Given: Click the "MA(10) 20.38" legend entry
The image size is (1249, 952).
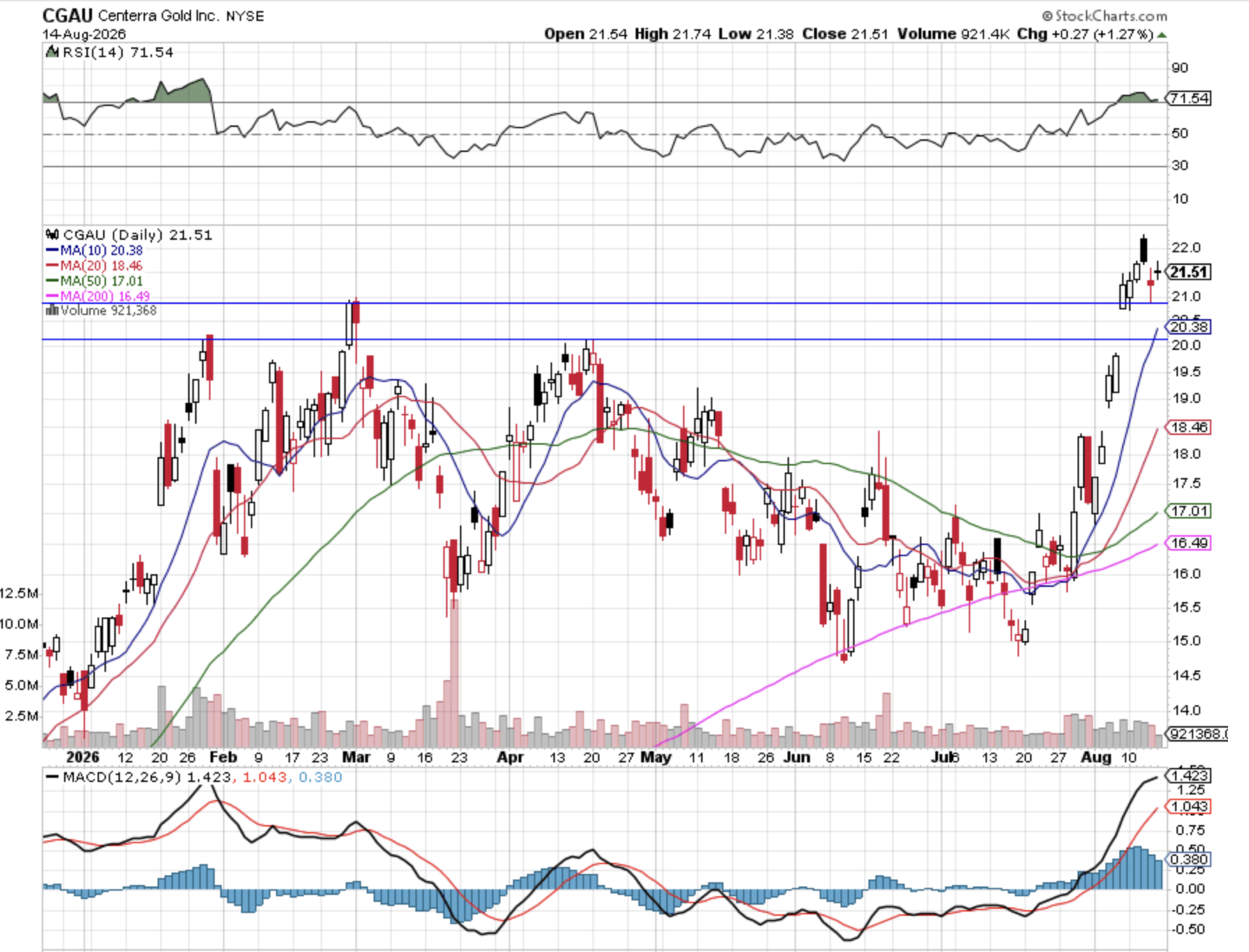Looking at the screenshot, I should [x=101, y=250].
